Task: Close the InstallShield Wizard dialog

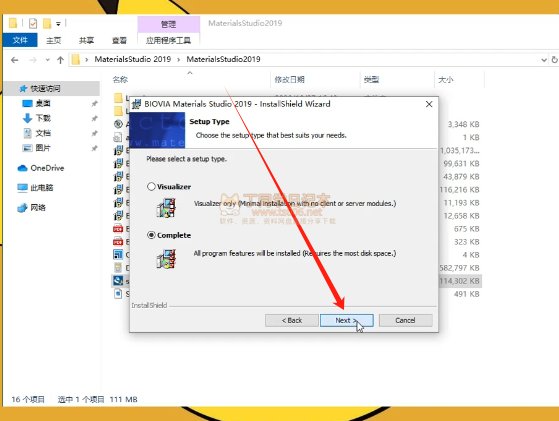Action: pyautogui.click(x=429, y=104)
